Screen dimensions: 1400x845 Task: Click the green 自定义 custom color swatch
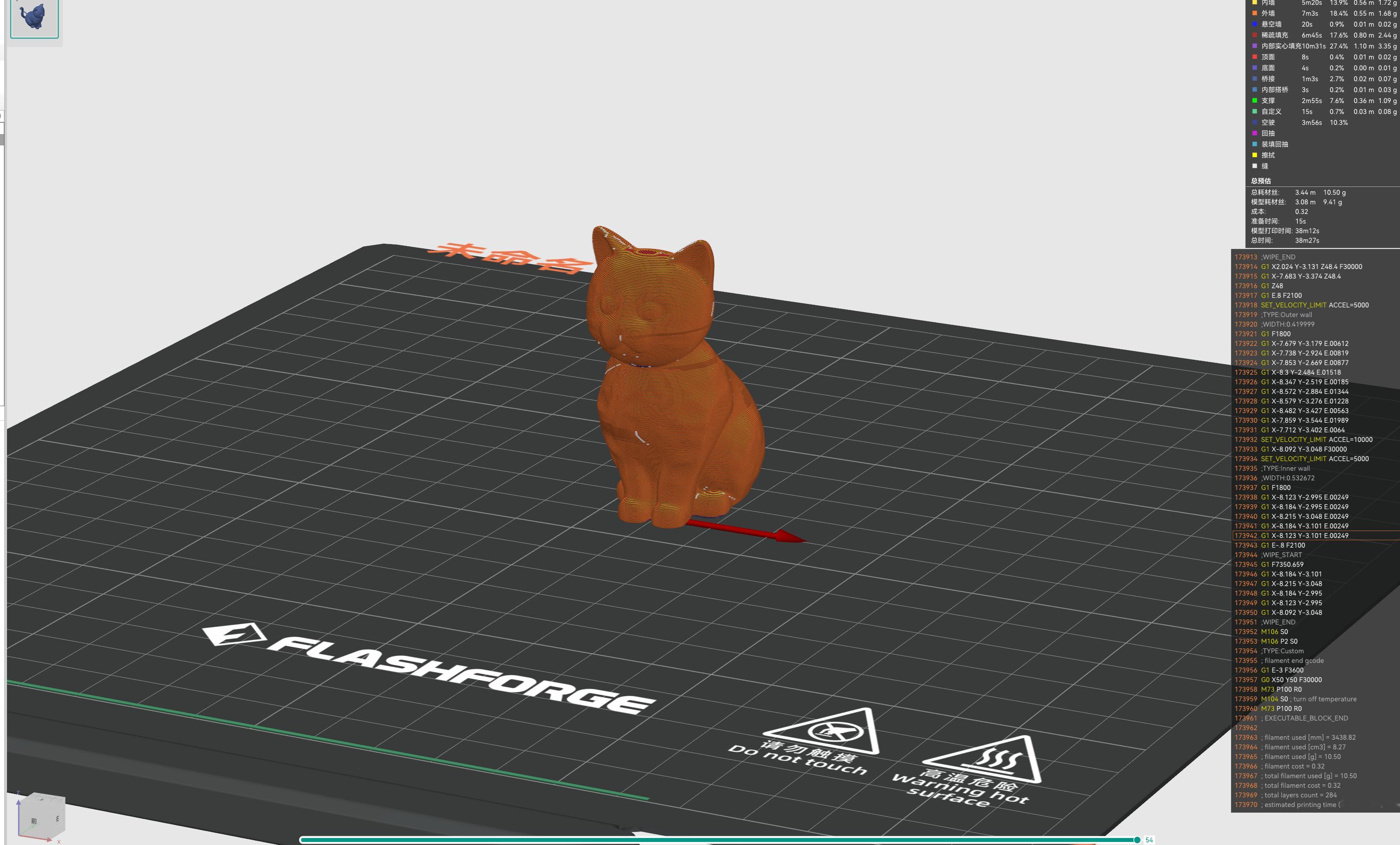(x=1255, y=112)
